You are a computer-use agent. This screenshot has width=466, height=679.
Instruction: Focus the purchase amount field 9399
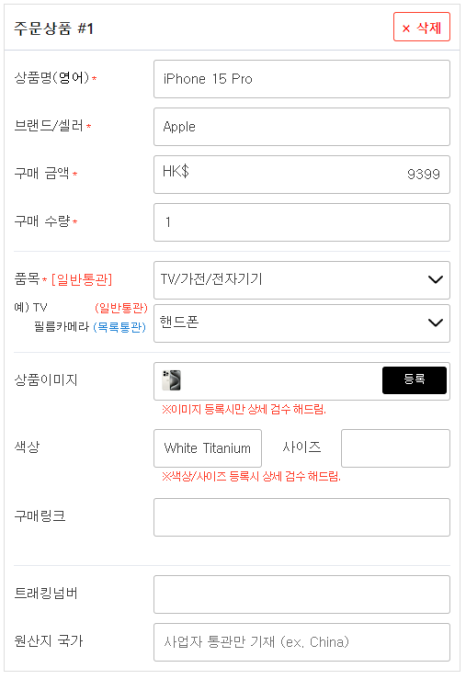301,174
